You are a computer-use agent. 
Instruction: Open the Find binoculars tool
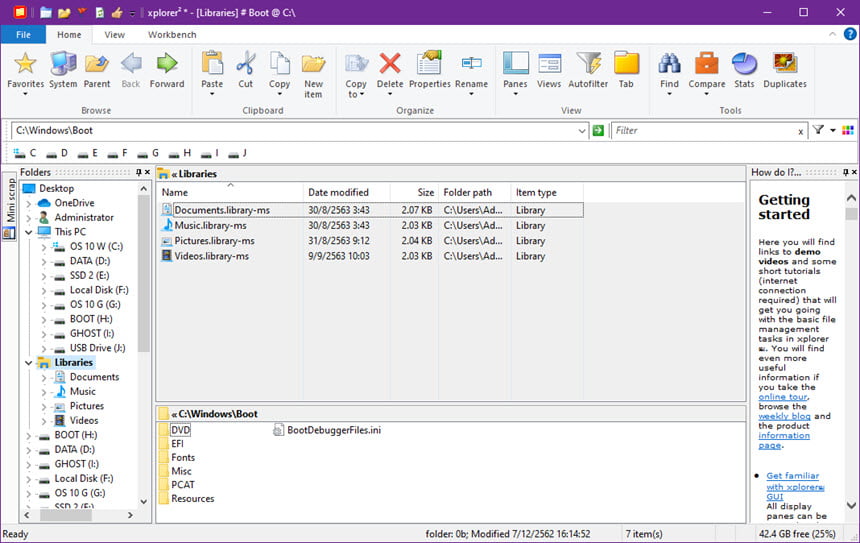(x=669, y=64)
